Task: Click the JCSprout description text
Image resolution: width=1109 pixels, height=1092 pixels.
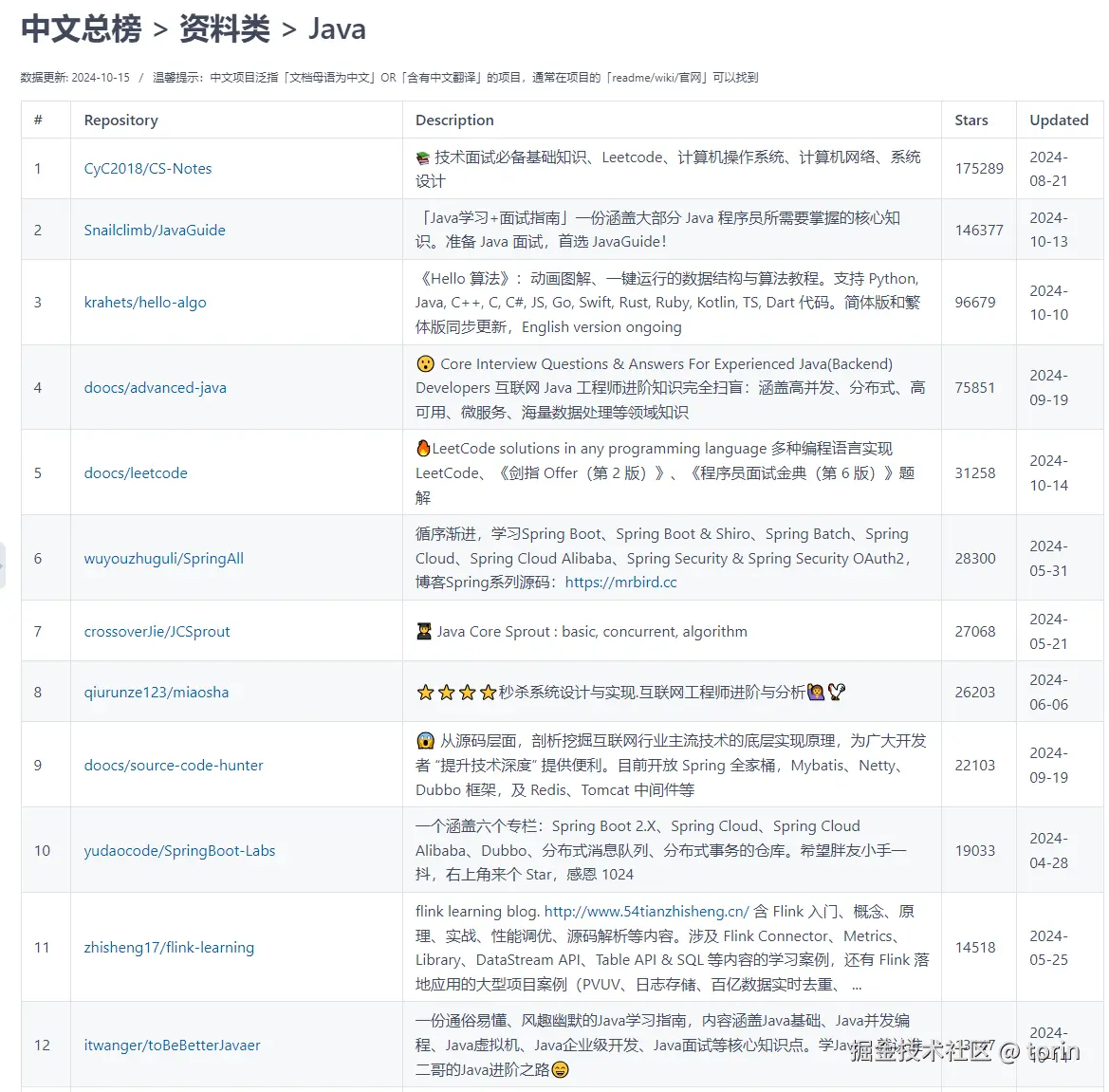Action: click(592, 631)
